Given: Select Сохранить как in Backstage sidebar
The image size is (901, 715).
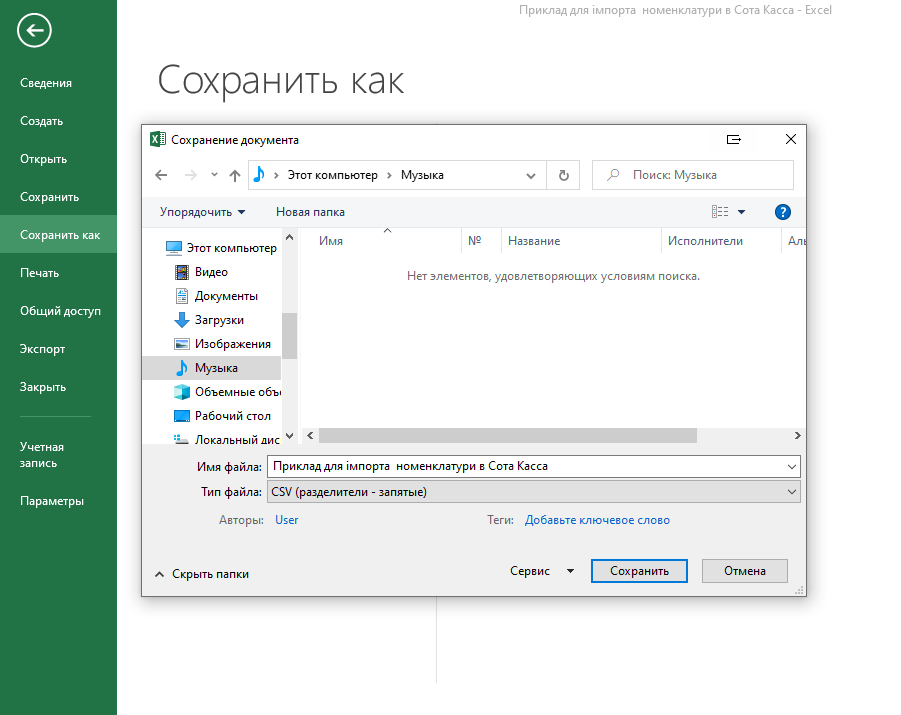Looking at the screenshot, I should (x=58, y=235).
